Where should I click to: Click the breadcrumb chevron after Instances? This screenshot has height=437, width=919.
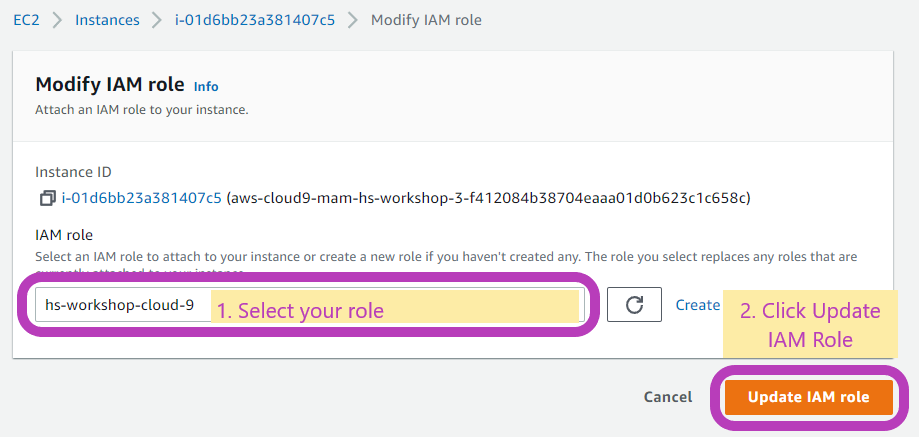click(x=156, y=20)
